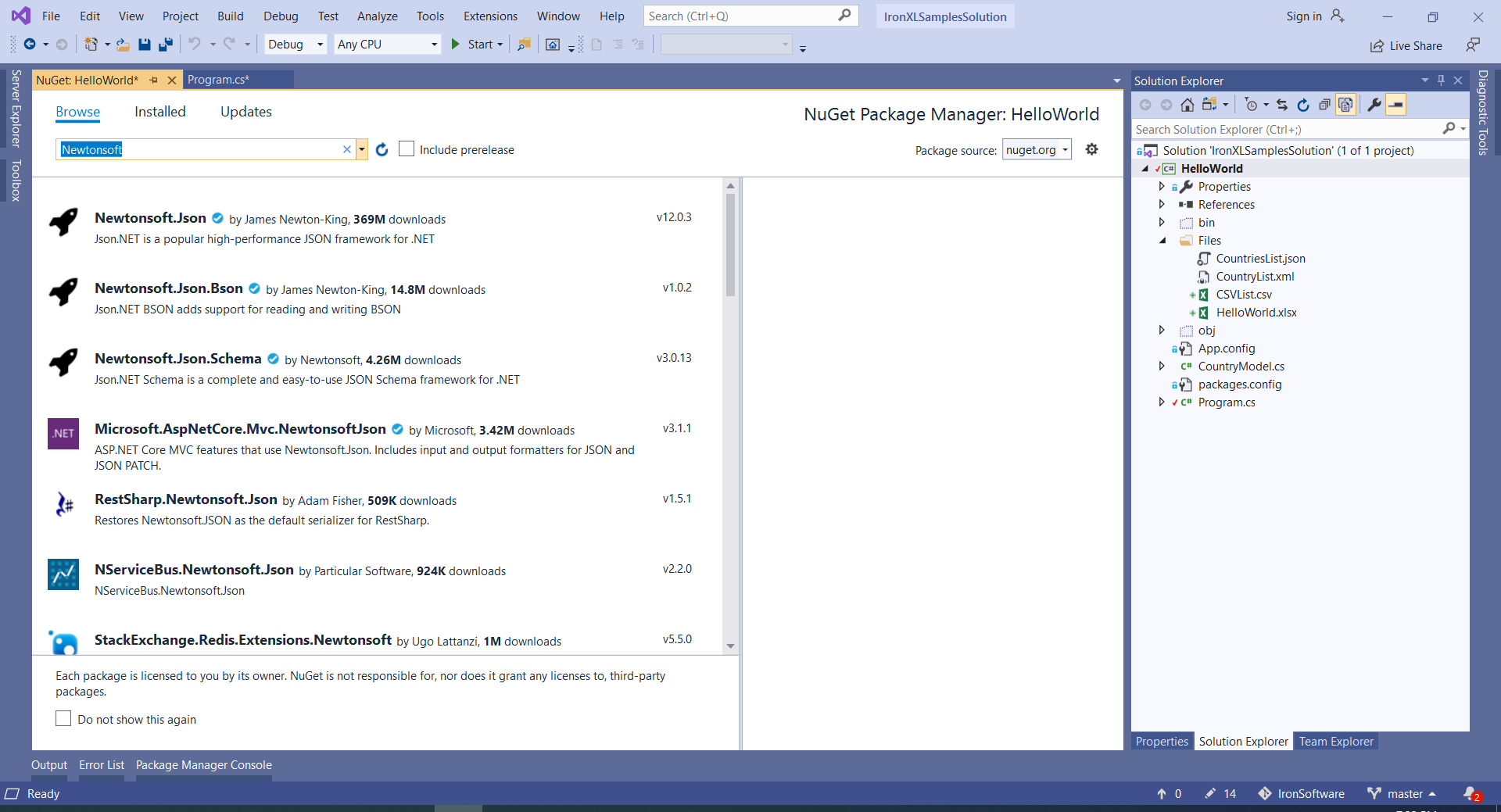The height and width of the screenshot is (812, 1501).
Task: Collapse the Files folder
Action: [1162, 241]
